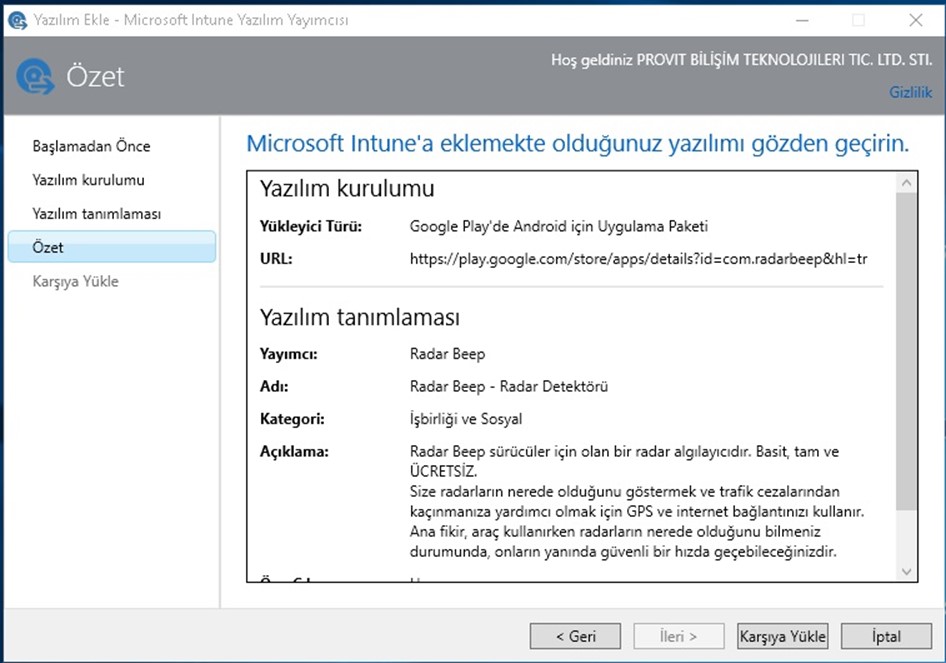Click 'Google Play'de Android için Uygulama Paketi' value
946x663 pixels.
(559, 227)
